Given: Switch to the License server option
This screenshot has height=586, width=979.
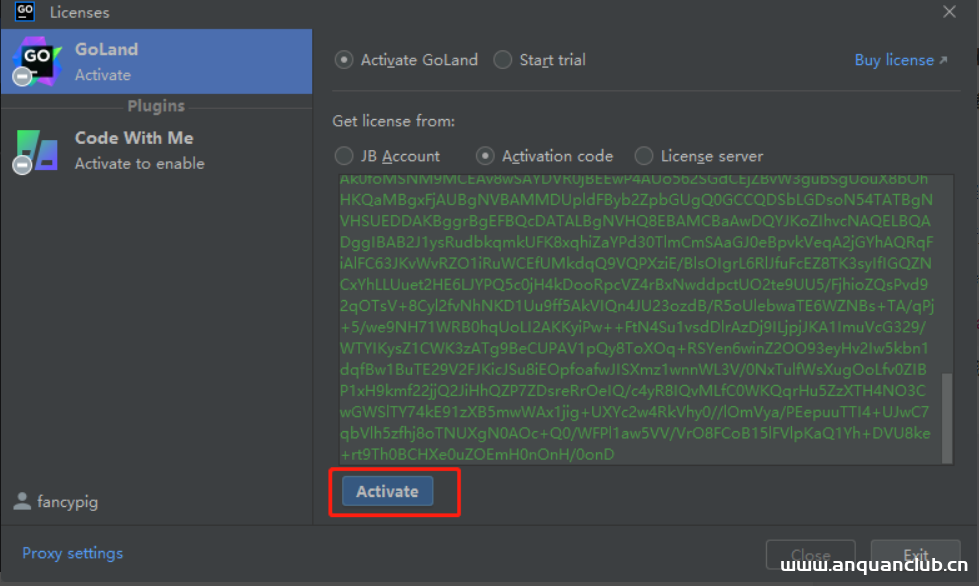Looking at the screenshot, I should click(x=644, y=156).
